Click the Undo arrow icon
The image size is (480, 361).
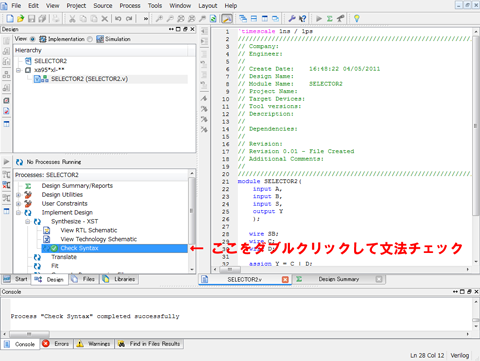pos(118,19)
